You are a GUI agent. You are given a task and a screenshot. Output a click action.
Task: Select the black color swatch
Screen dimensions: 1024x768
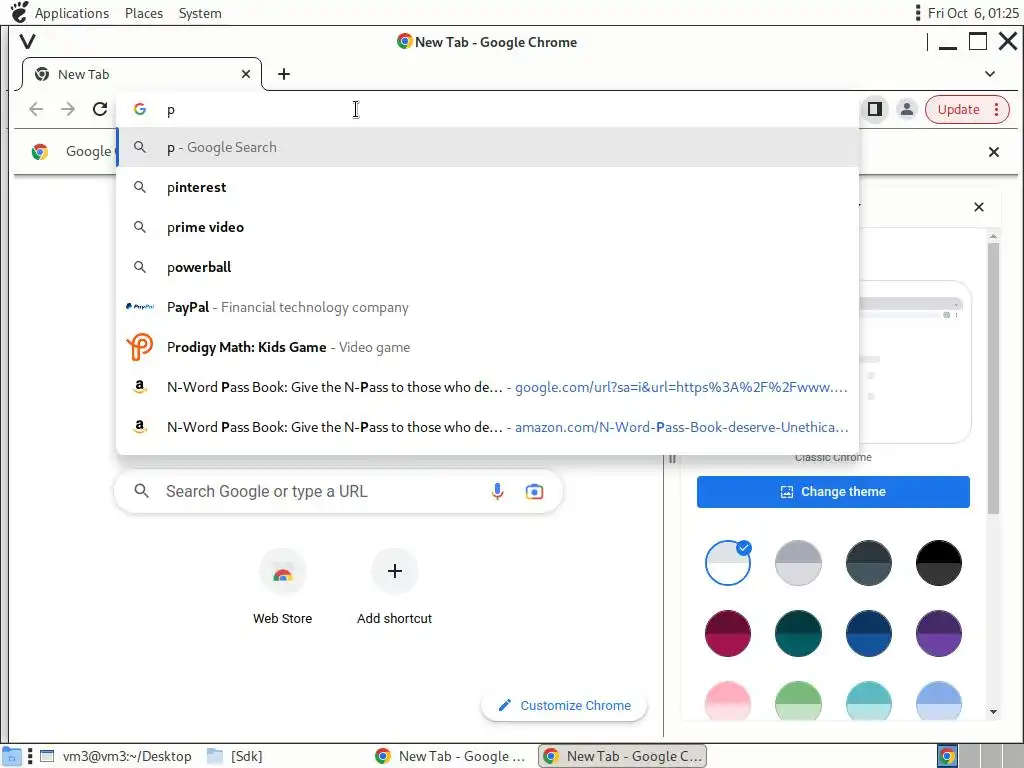[938, 562]
